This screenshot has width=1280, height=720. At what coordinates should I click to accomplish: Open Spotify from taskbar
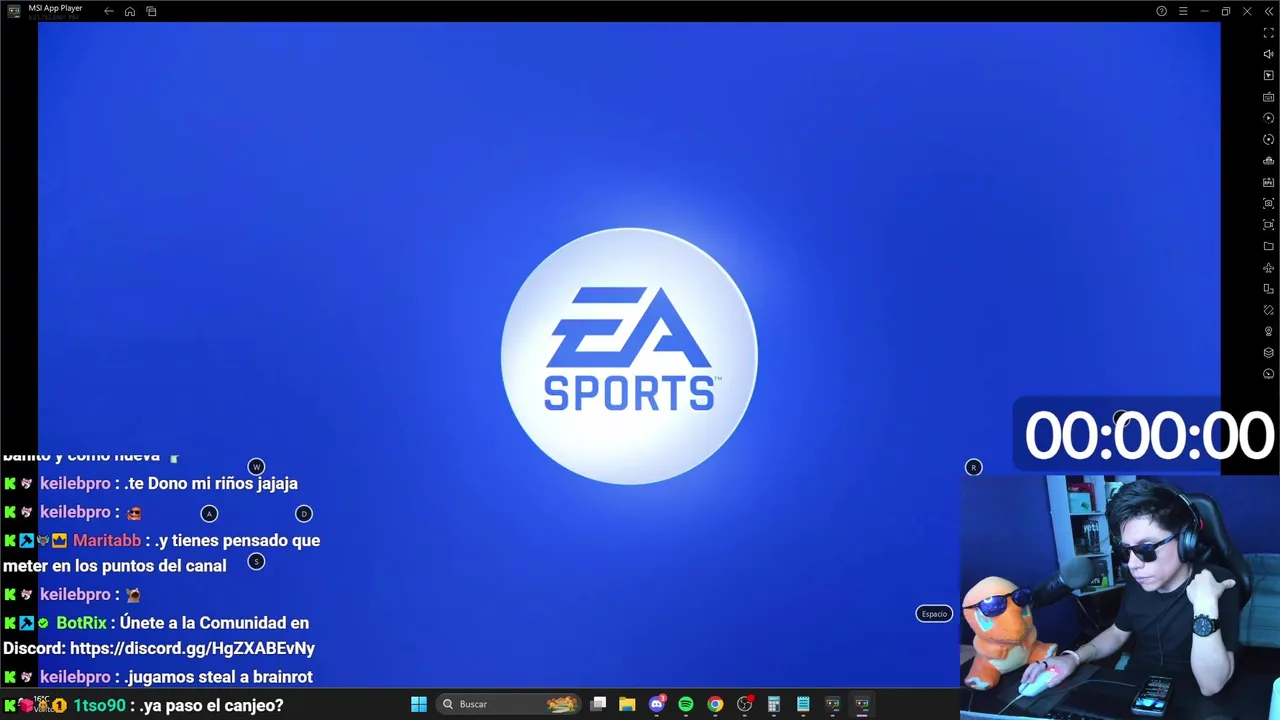[x=686, y=704]
